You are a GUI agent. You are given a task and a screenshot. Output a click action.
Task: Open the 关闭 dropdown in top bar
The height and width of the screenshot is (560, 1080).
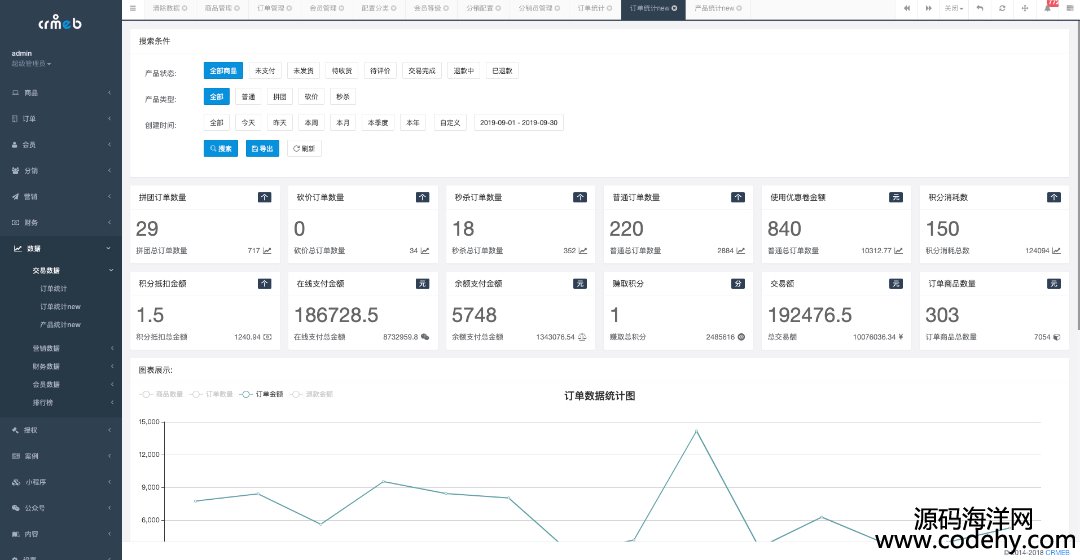point(955,8)
